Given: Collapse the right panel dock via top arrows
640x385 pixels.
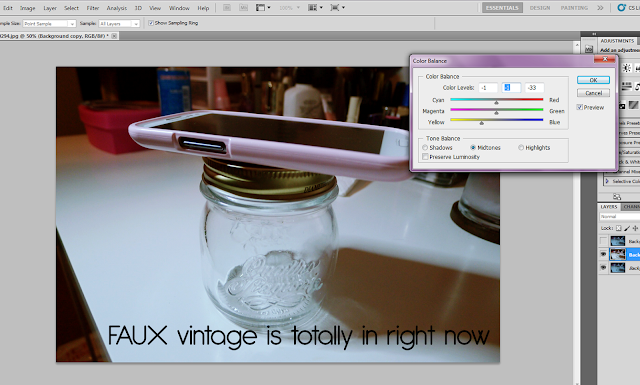Looking at the screenshot, I should 594,34.
